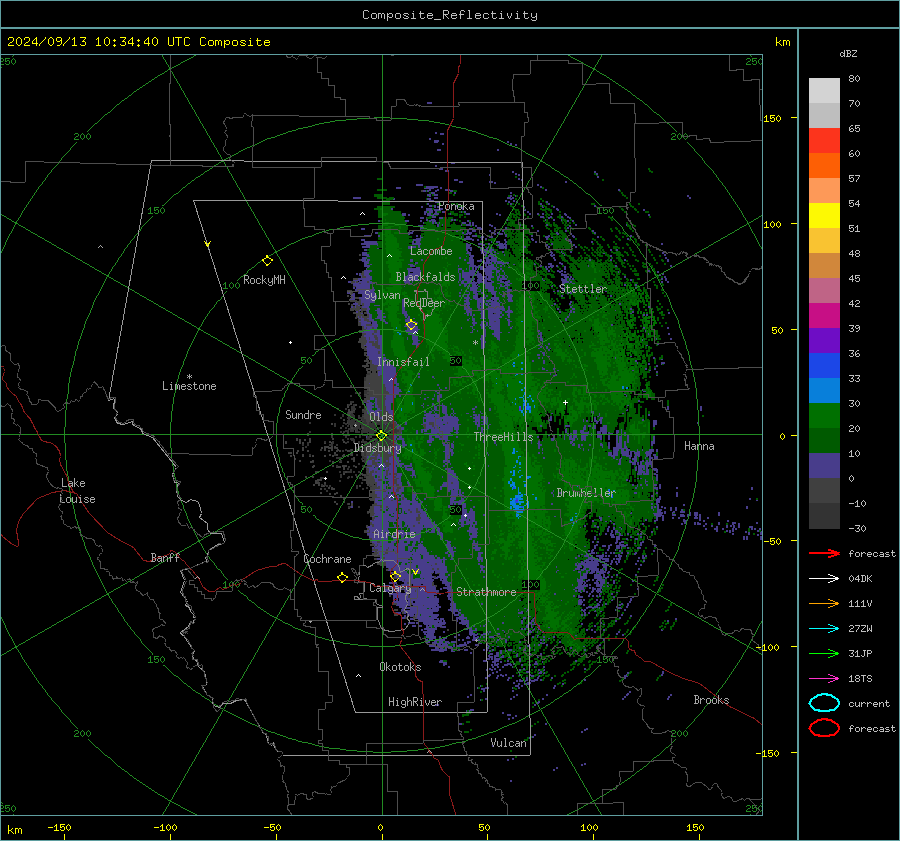Viewport: 900px width, 841px height.
Task: Click the 100 range label left of Stettler
Action: (530, 285)
